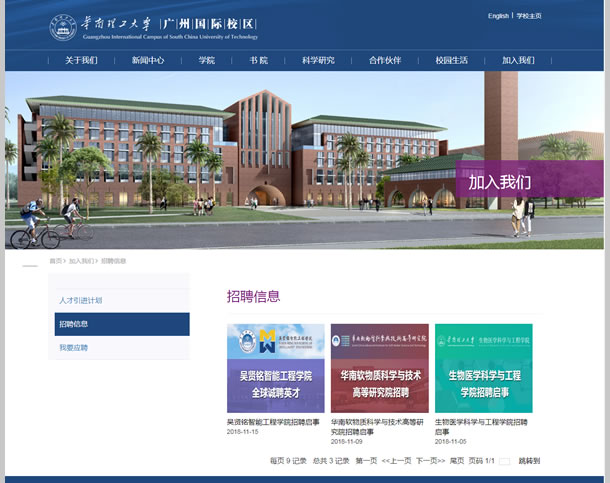Screen dimensions: 610x483
Task: Open the 新闻中心 menu
Action: point(148,60)
